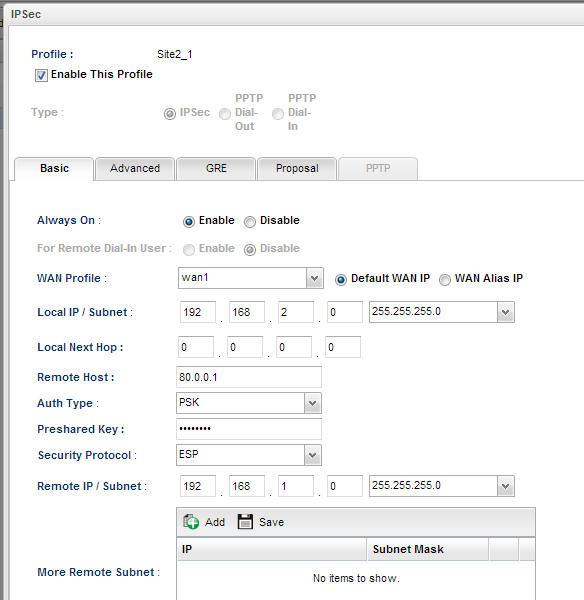The image size is (584, 600).
Task: Toggle the Enable This Profile checkbox
Action: [41, 75]
